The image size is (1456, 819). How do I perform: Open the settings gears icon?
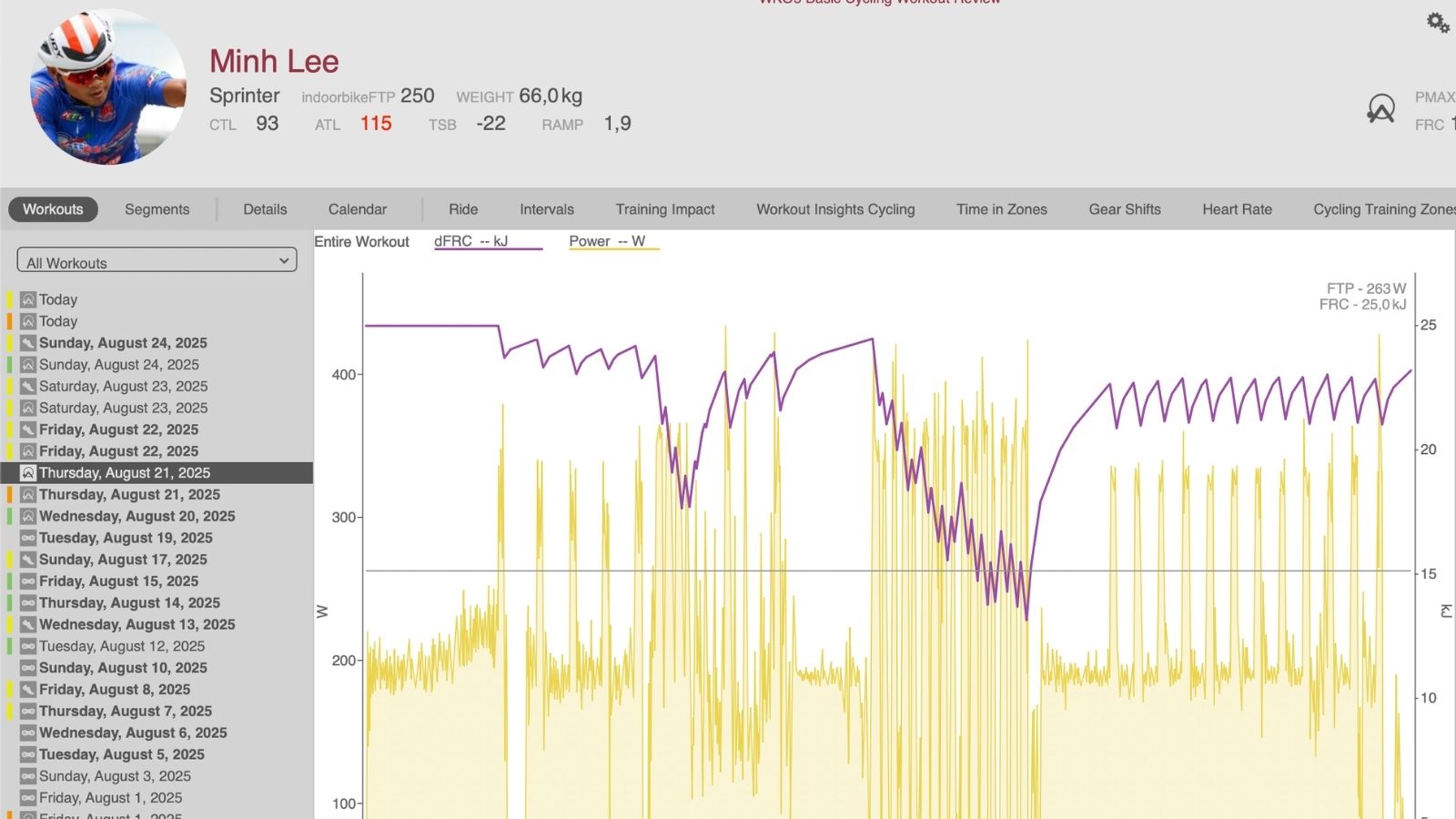click(x=1438, y=23)
